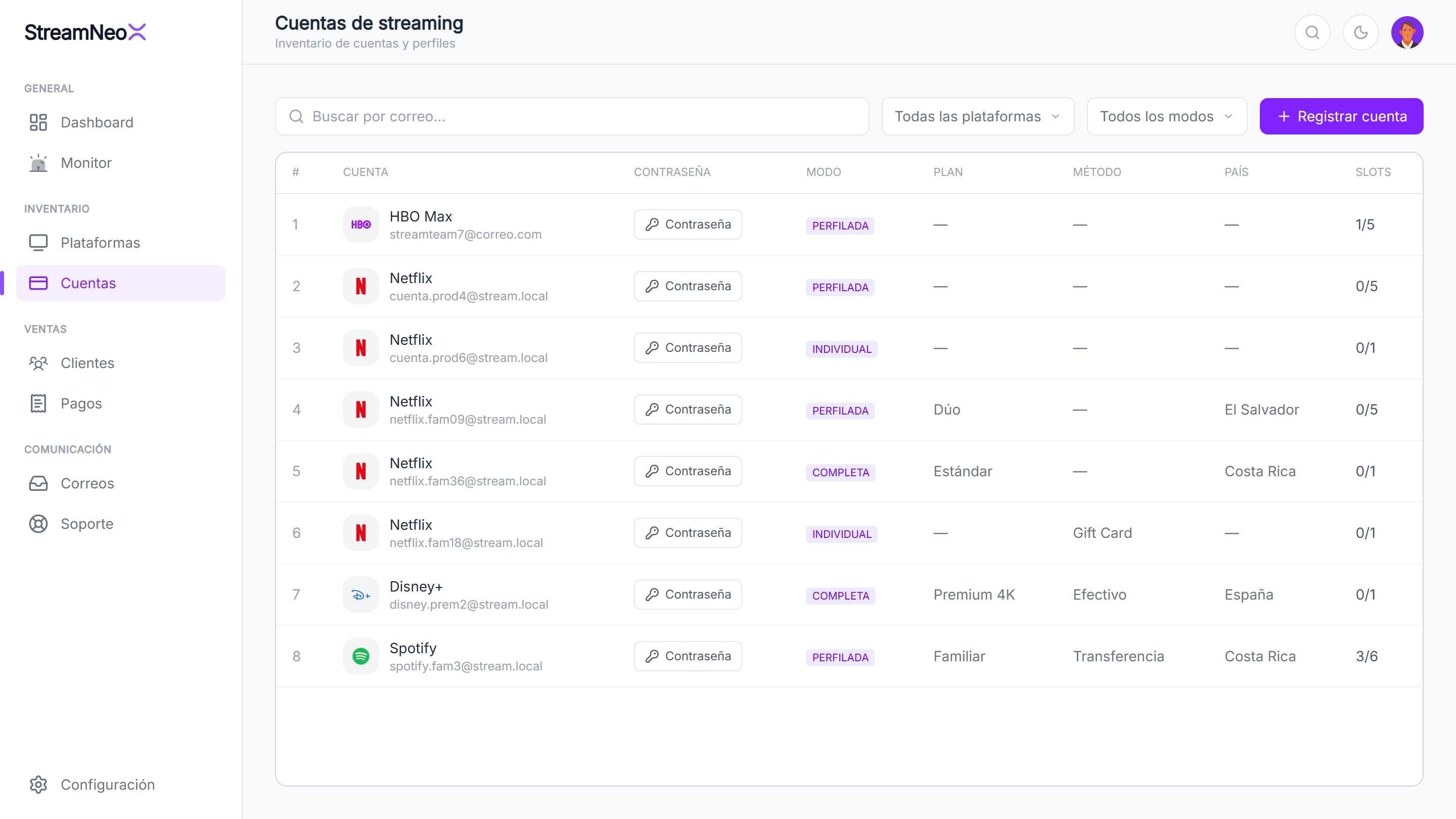1456x819 pixels.
Task: Open the Dashboard menu item
Action: 121,123
